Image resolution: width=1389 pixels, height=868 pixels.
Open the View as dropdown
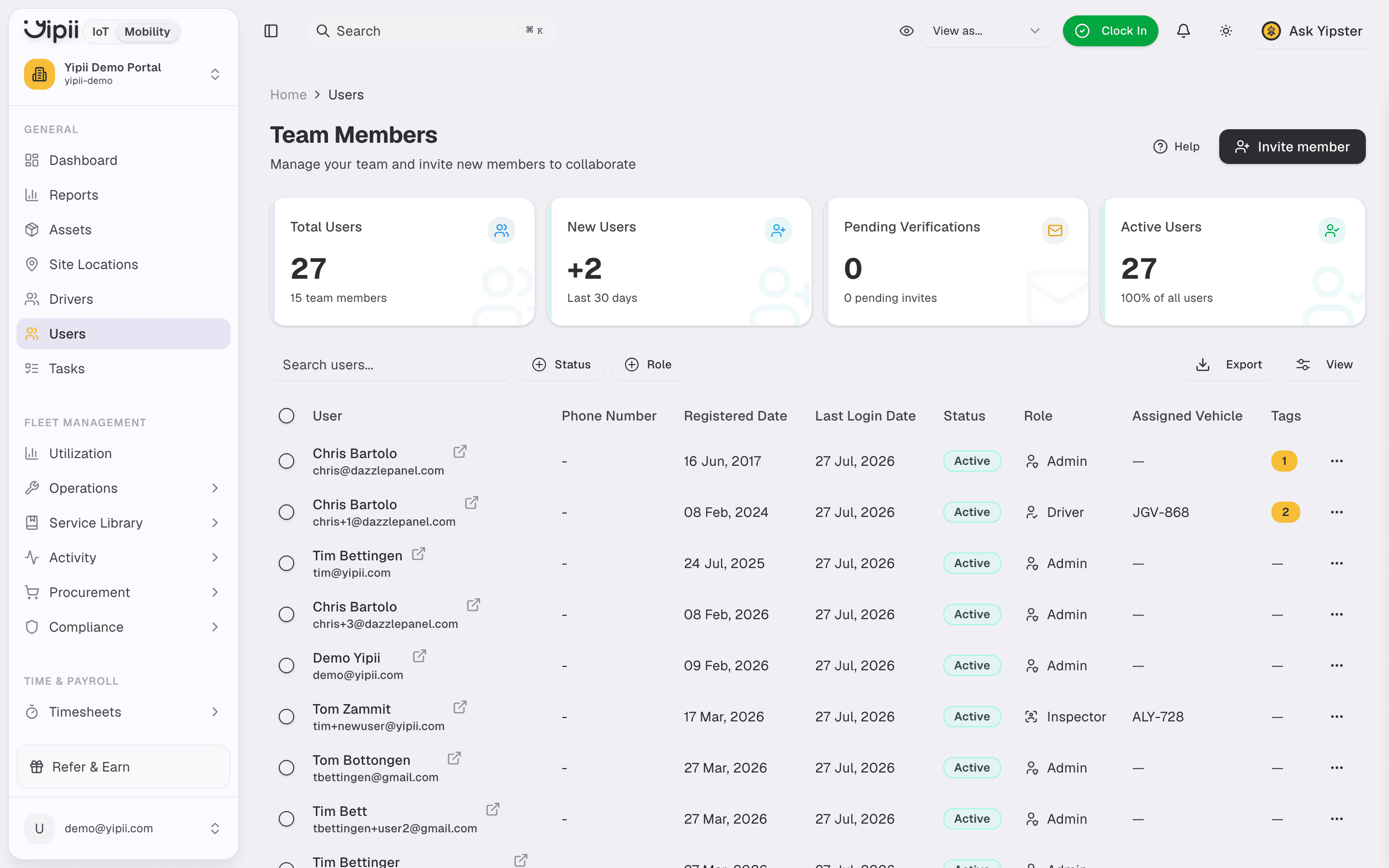click(987, 31)
